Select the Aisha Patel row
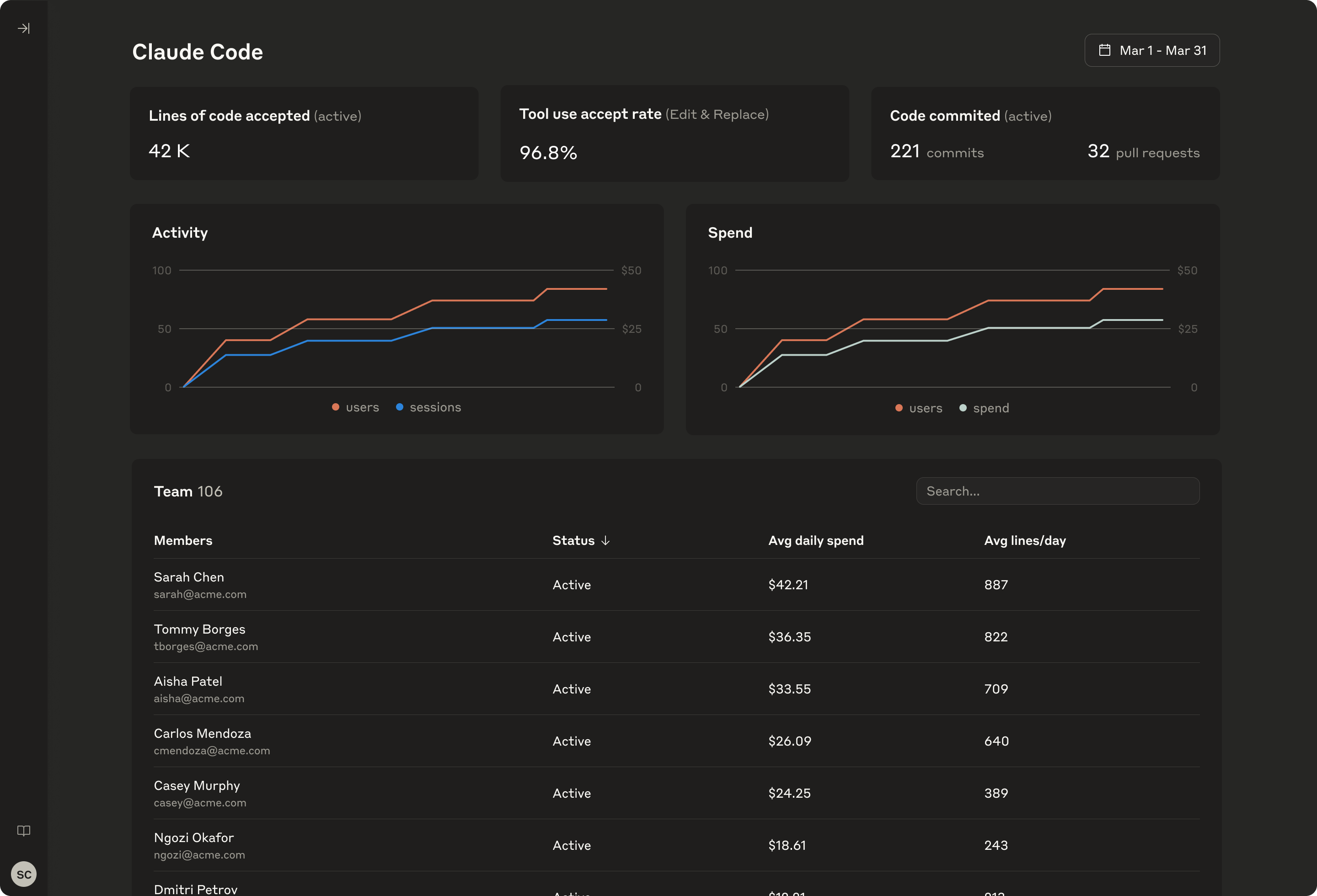 (677, 689)
